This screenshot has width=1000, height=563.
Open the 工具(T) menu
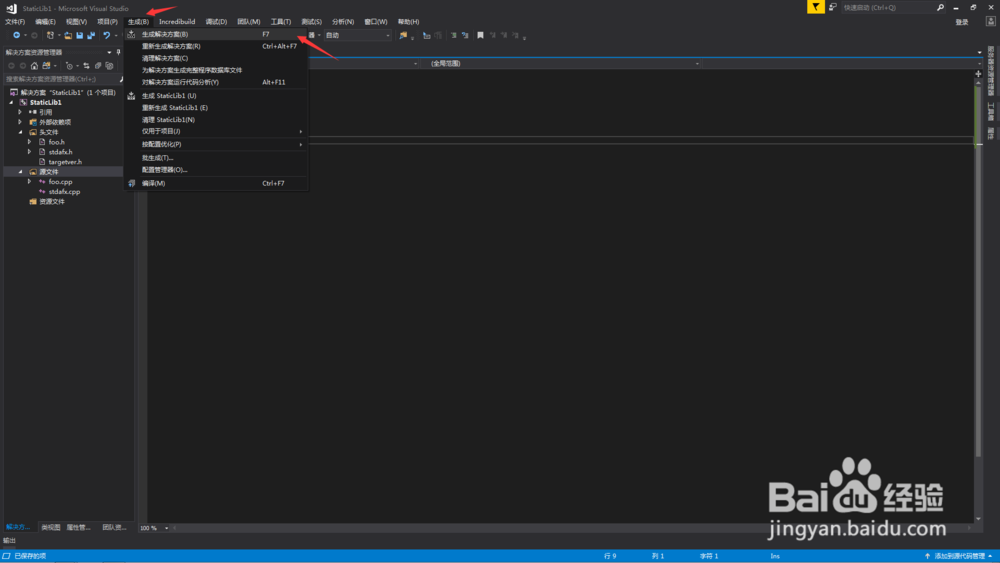coord(281,22)
